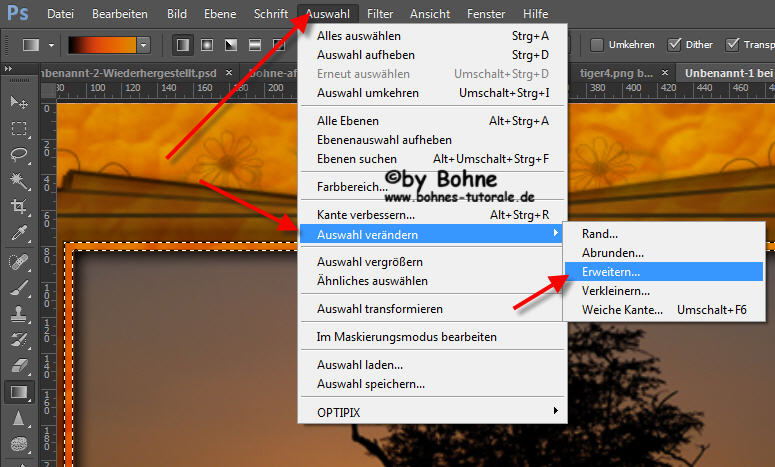
Task: Click the Linear gradient style icon
Action: tap(184, 45)
